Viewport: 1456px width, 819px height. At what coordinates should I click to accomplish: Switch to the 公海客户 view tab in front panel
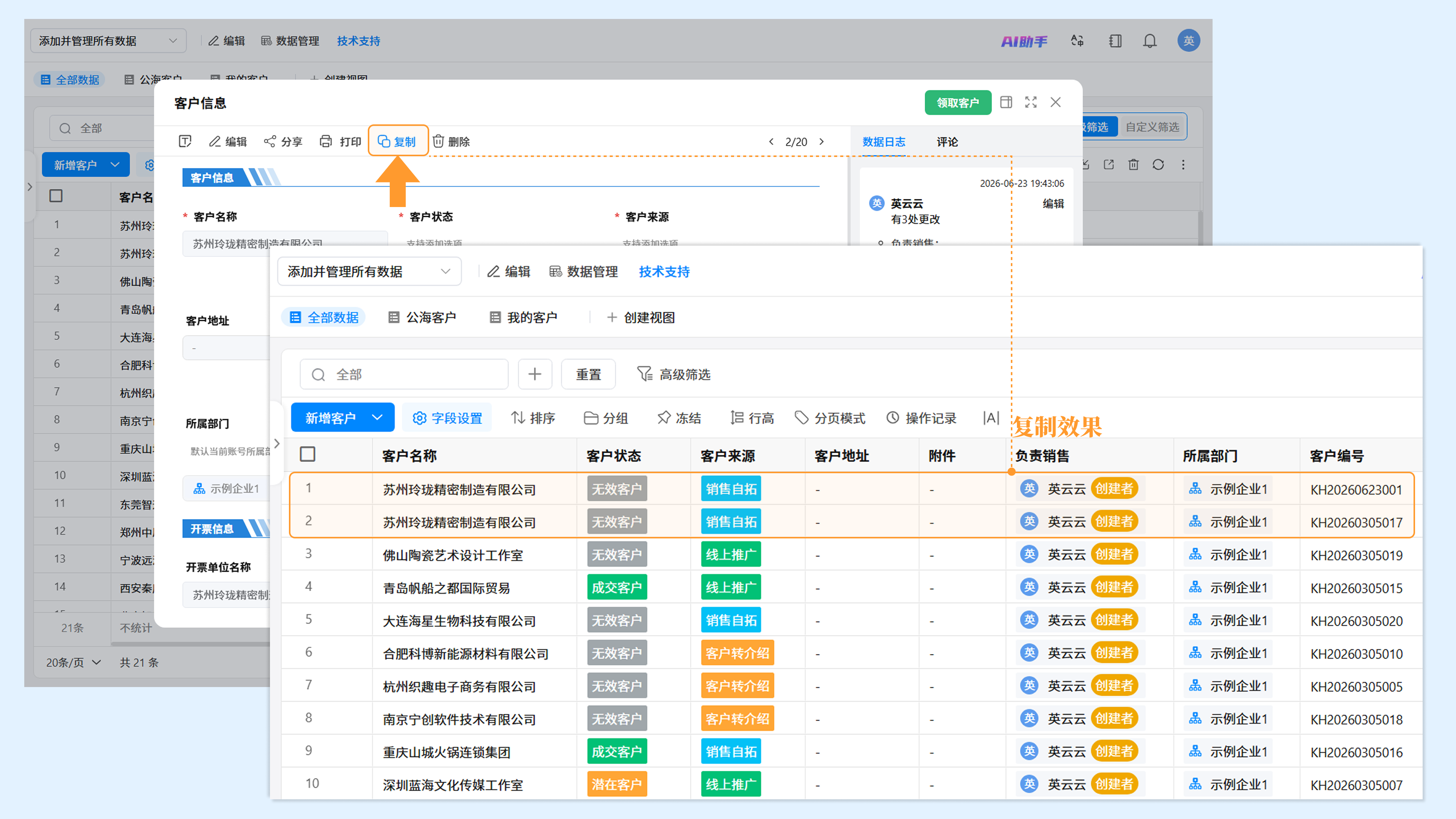[422, 317]
